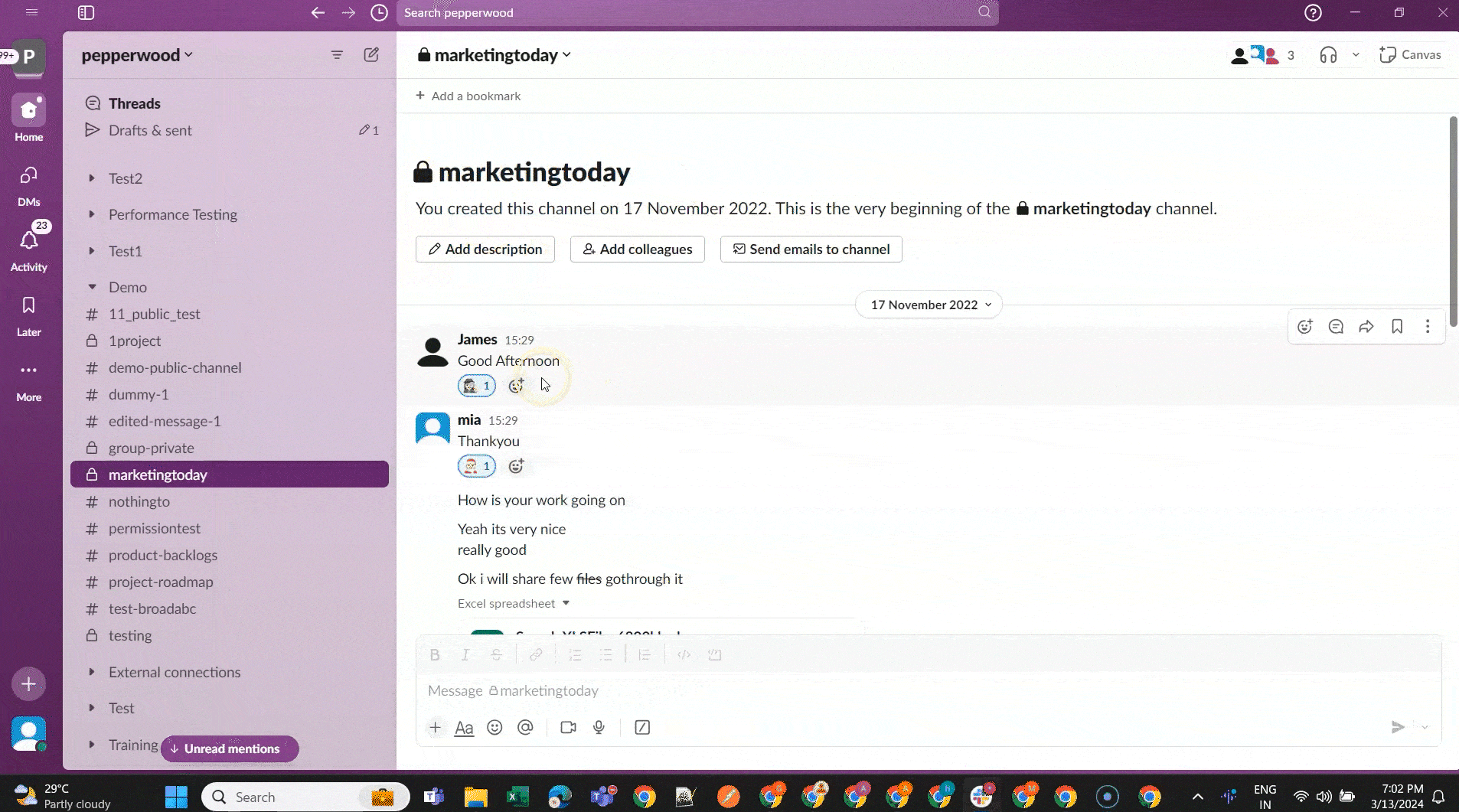Click forward message arrow on James's message

point(1366,327)
